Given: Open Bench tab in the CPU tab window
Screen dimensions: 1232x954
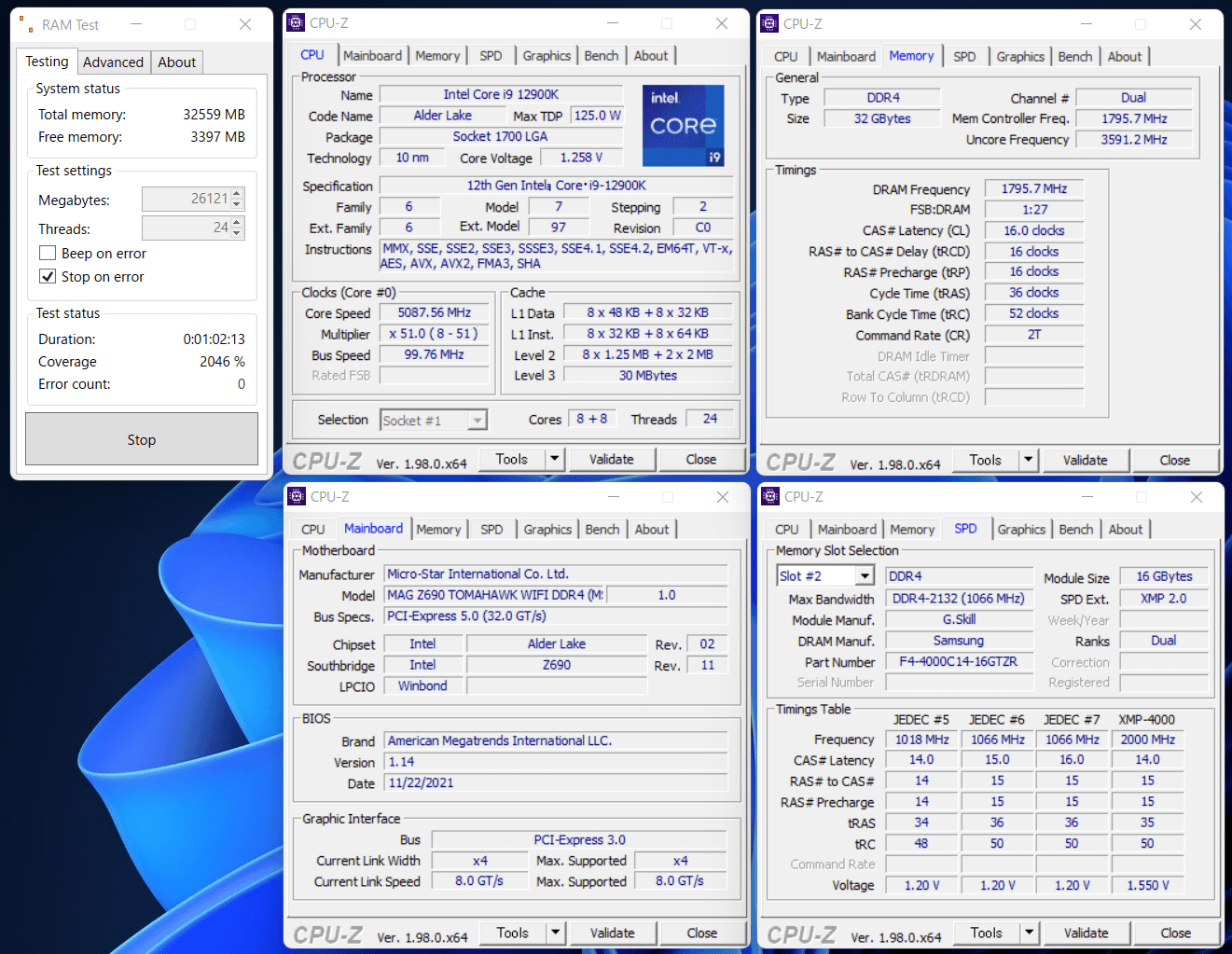Looking at the screenshot, I should click(602, 56).
